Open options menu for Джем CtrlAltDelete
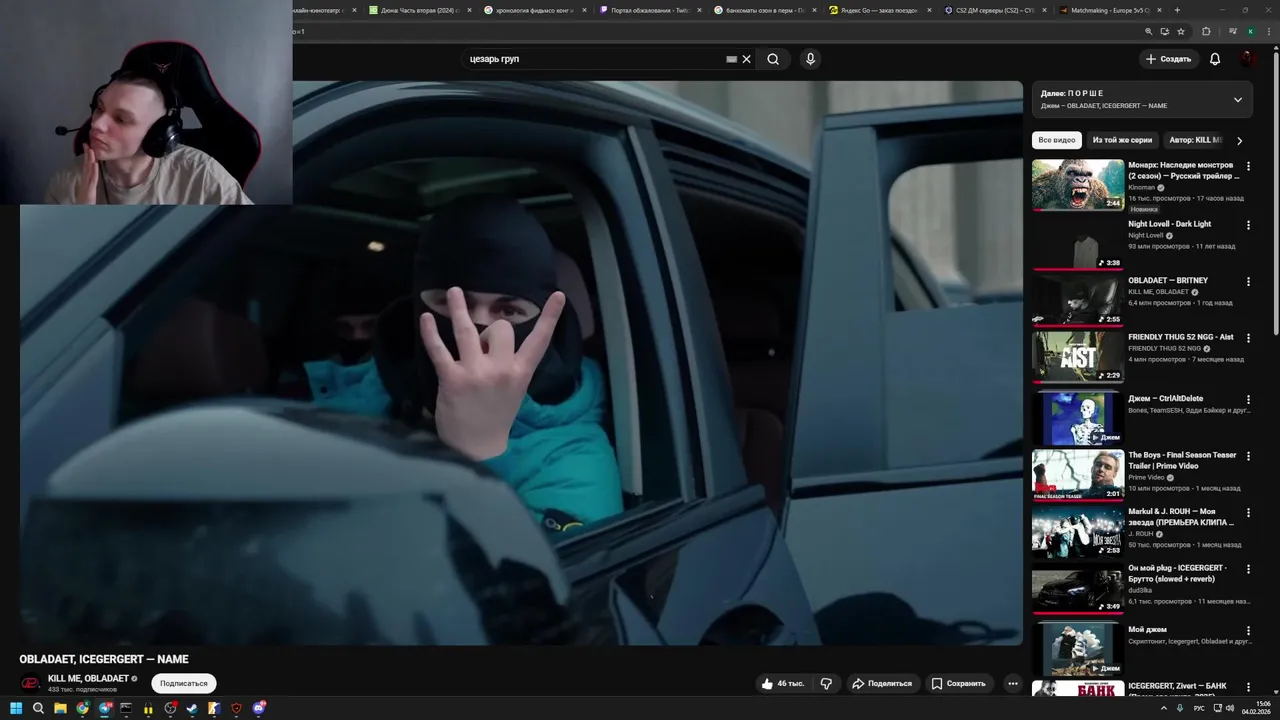Screen dimensions: 1280x720 1248,400
